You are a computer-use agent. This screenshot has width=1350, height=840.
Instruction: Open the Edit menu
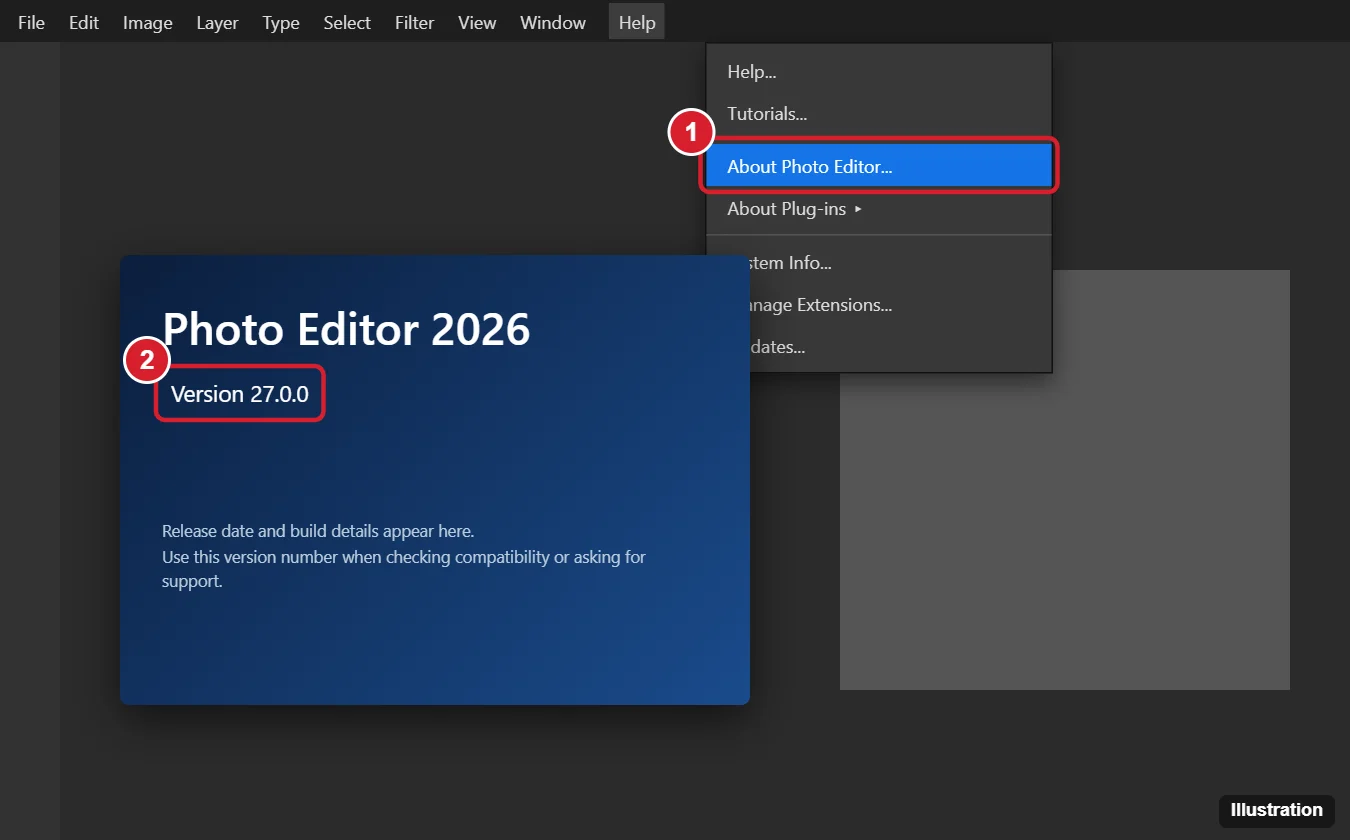(x=84, y=22)
